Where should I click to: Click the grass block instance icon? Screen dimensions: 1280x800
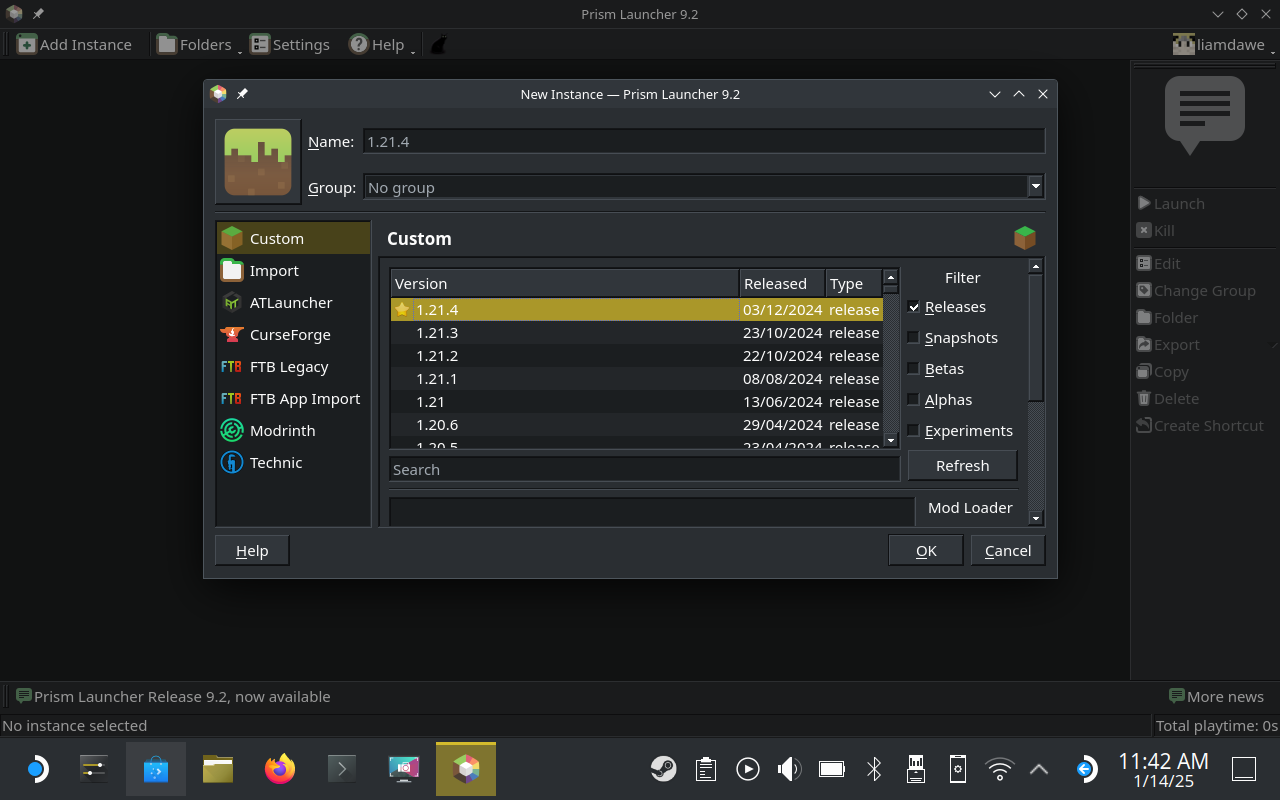pyautogui.click(x=258, y=162)
